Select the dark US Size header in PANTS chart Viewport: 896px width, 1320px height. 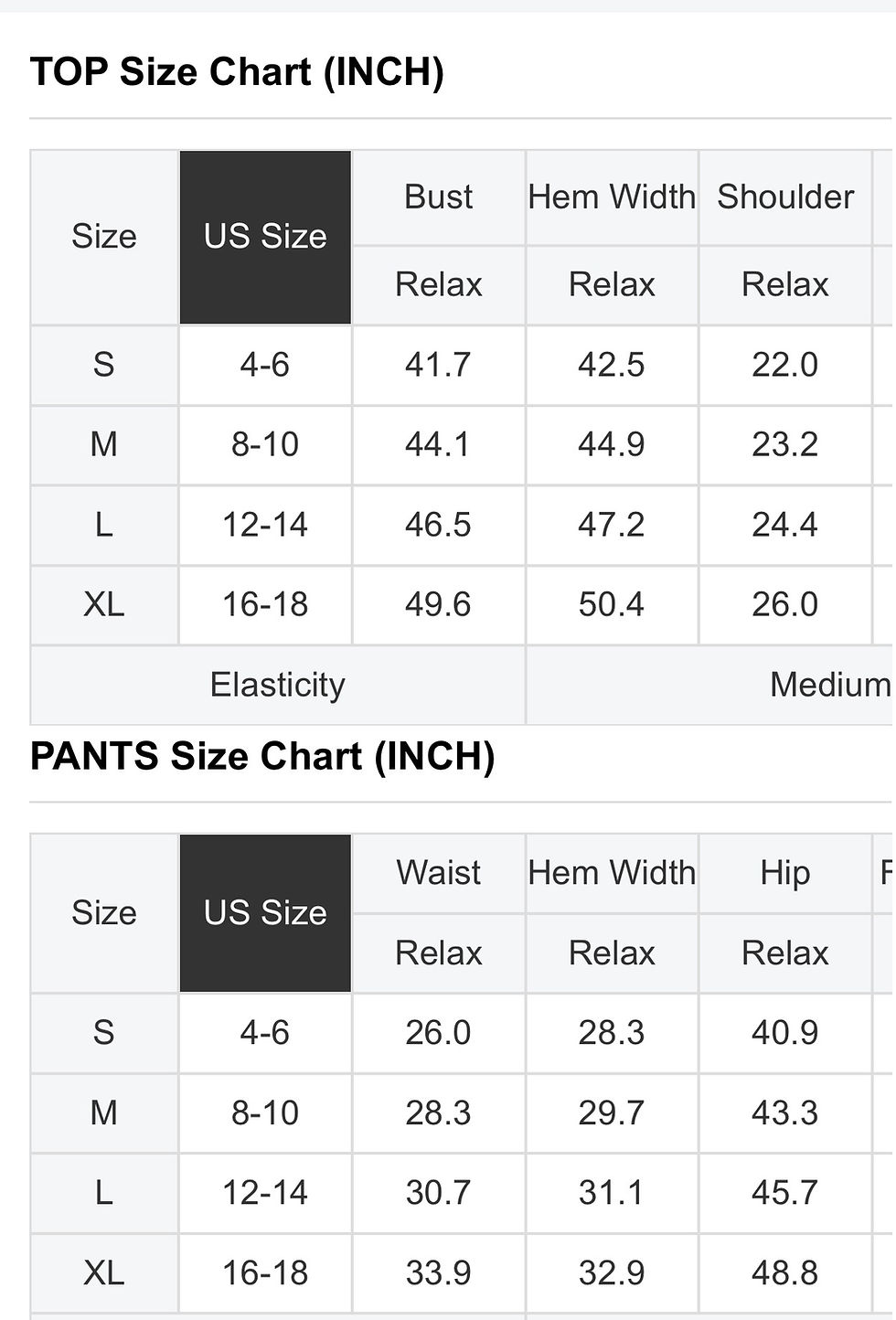(265, 912)
